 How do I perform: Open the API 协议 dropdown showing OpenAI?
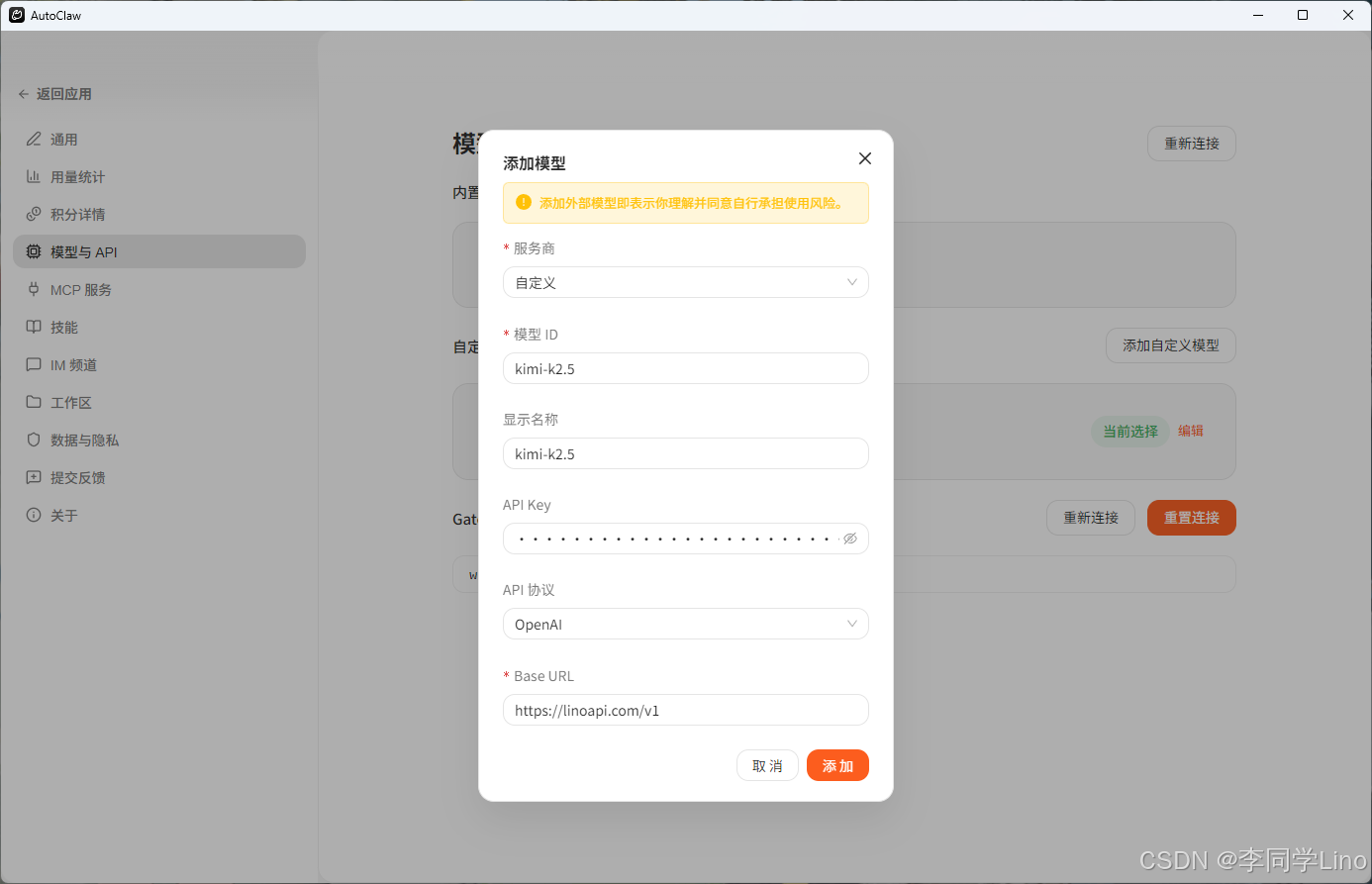[686, 624]
